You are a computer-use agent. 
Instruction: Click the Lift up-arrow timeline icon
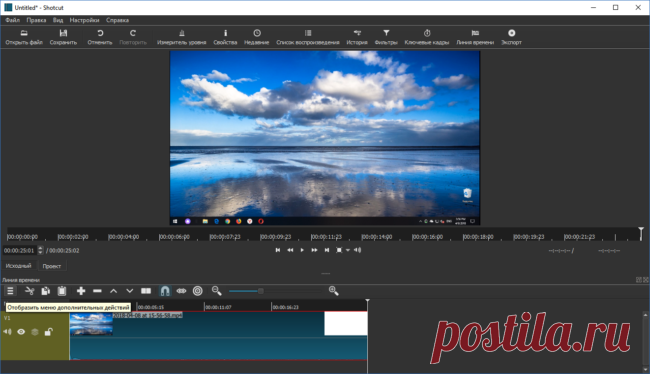tap(114, 291)
